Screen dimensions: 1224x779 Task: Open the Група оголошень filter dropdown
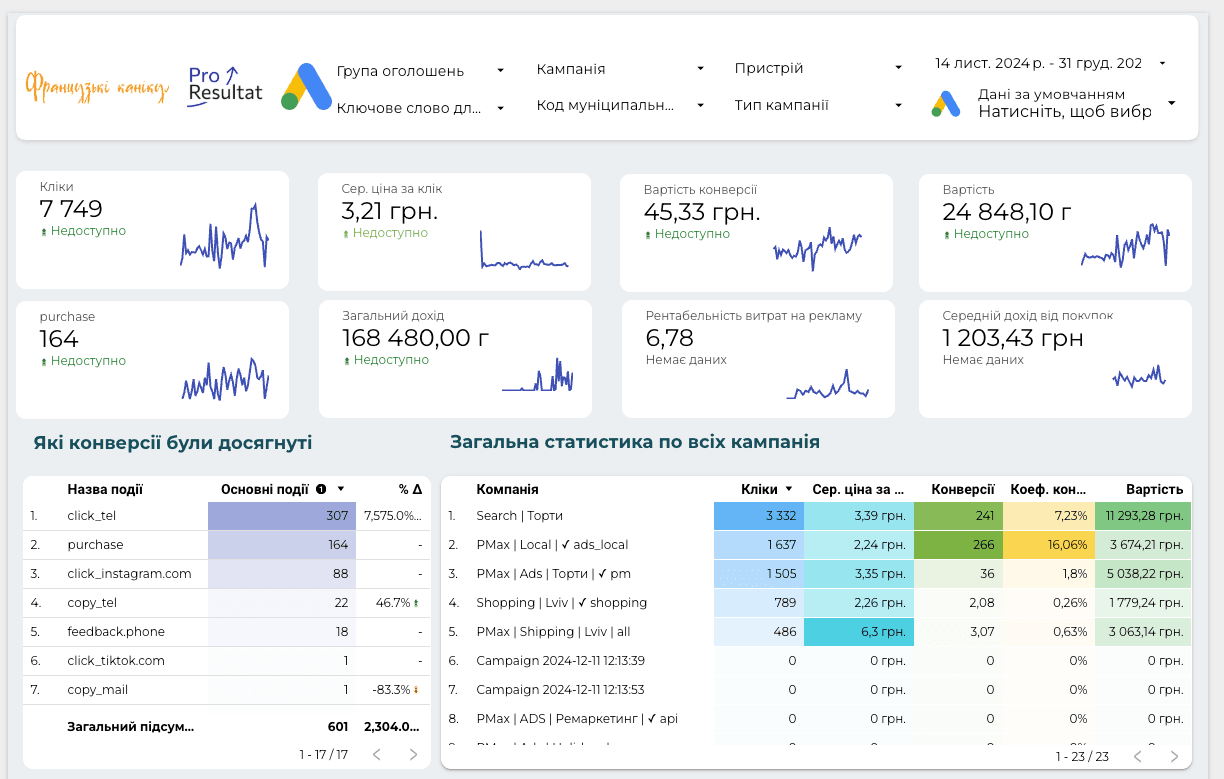pos(421,71)
